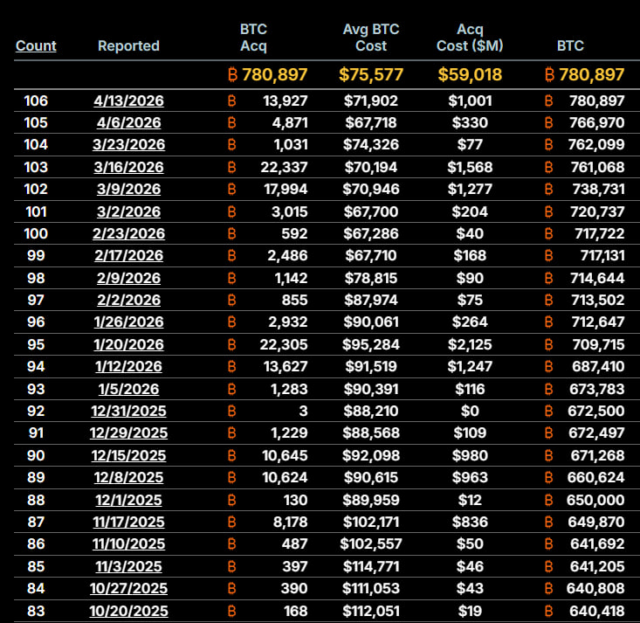Click the Avg BTC Cost column header
Screen dimensions: 640x623
pos(371,38)
